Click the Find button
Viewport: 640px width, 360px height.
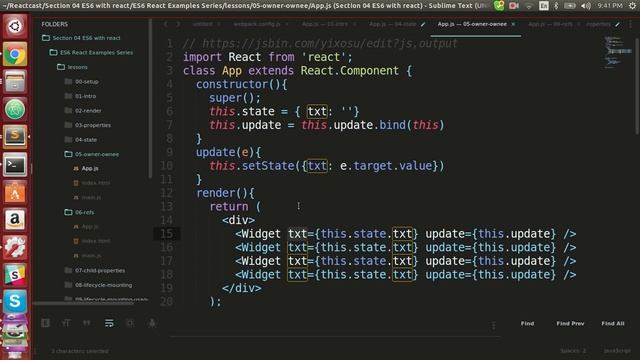527,323
